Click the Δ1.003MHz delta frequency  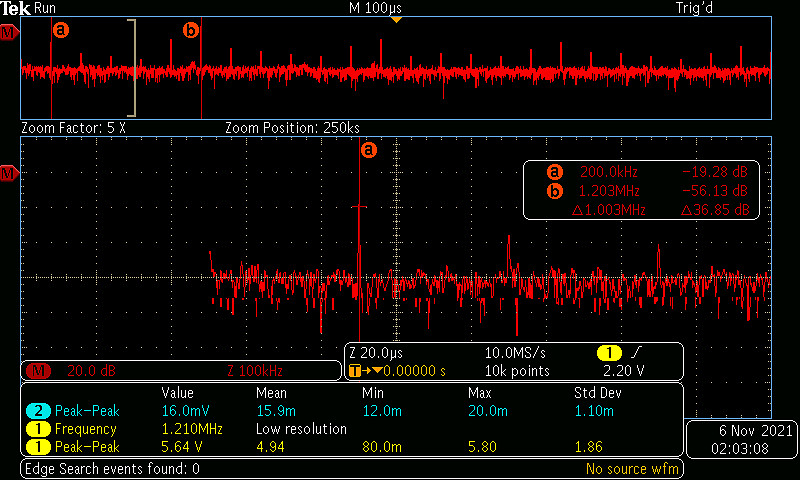tap(609, 210)
